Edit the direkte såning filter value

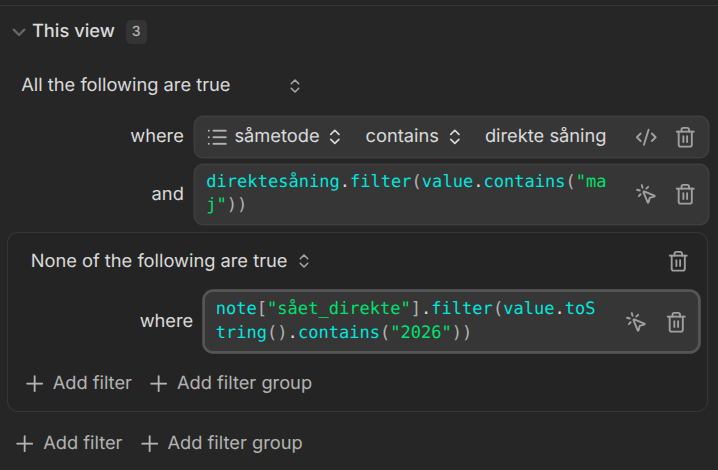tap(545, 137)
